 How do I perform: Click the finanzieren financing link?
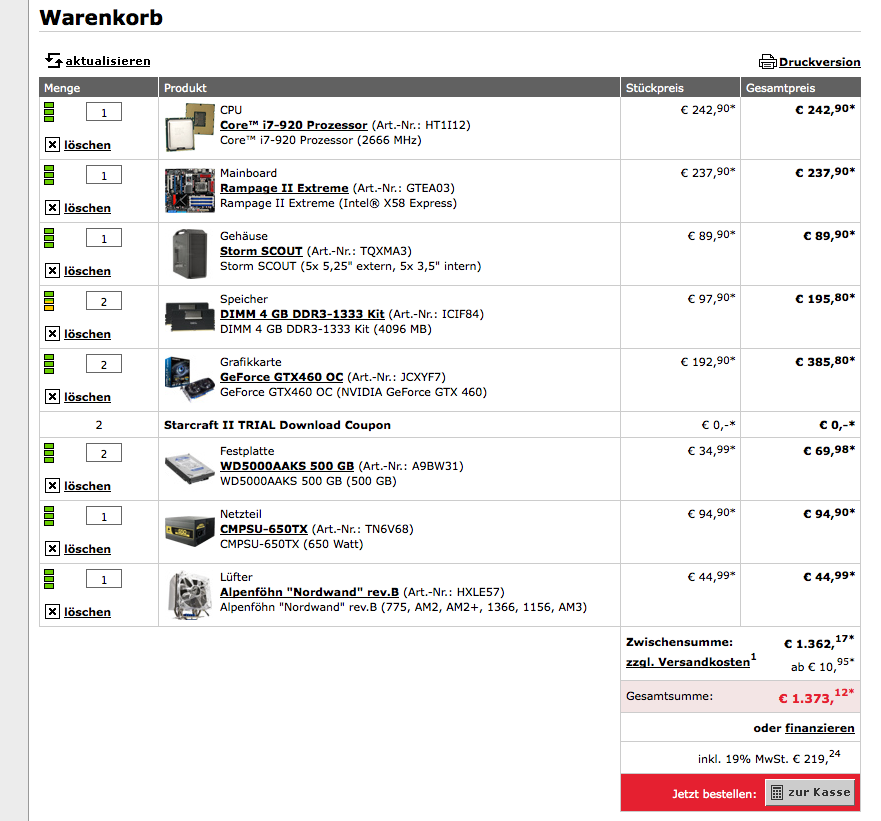point(819,728)
